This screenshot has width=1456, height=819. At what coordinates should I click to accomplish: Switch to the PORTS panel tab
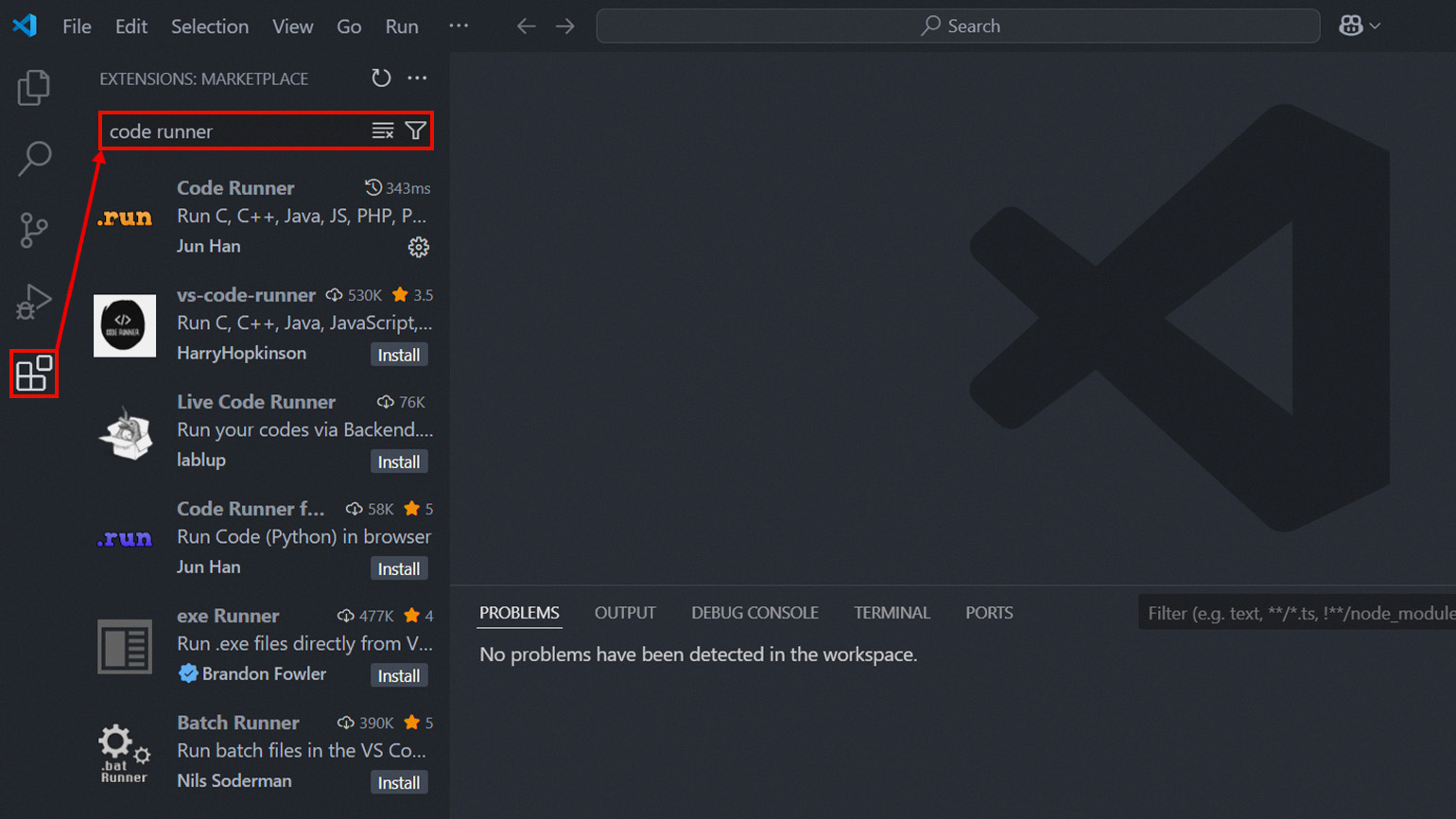(x=989, y=613)
